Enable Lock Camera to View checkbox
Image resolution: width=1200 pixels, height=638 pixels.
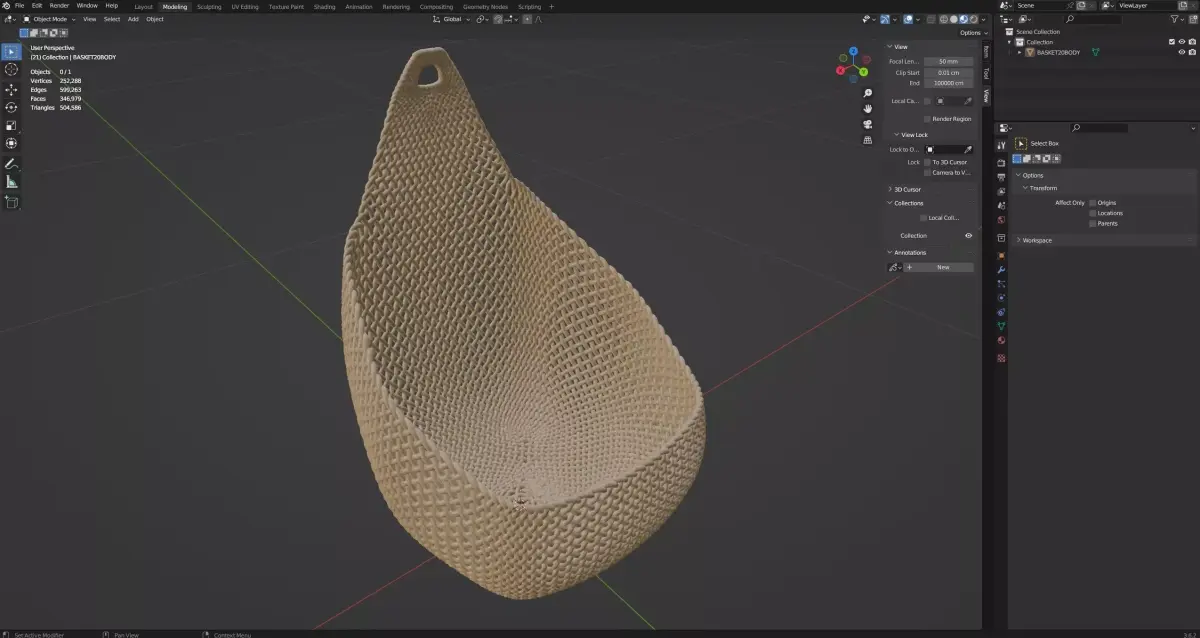click(927, 172)
